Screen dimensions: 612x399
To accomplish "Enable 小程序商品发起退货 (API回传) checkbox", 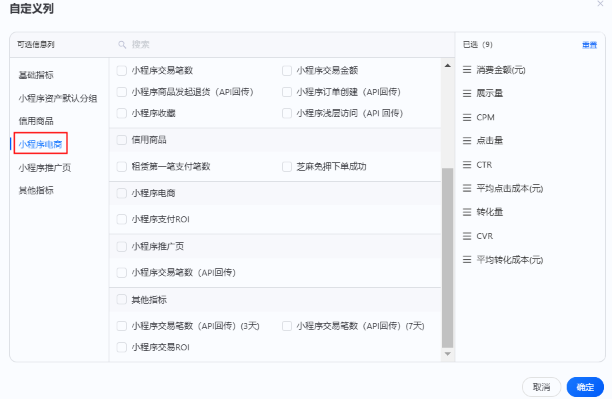I will [x=122, y=92].
